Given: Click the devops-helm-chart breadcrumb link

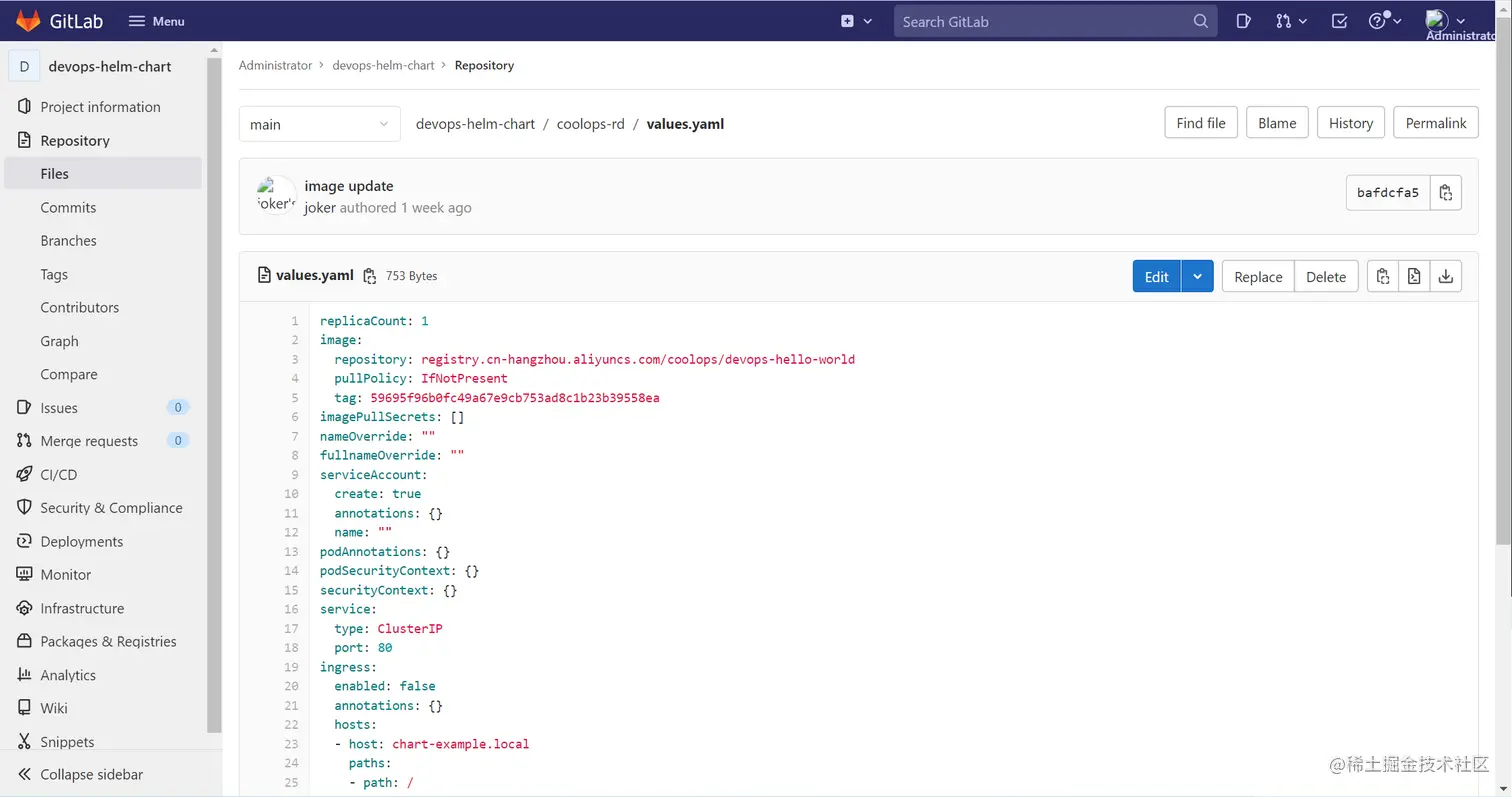Looking at the screenshot, I should 383,65.
